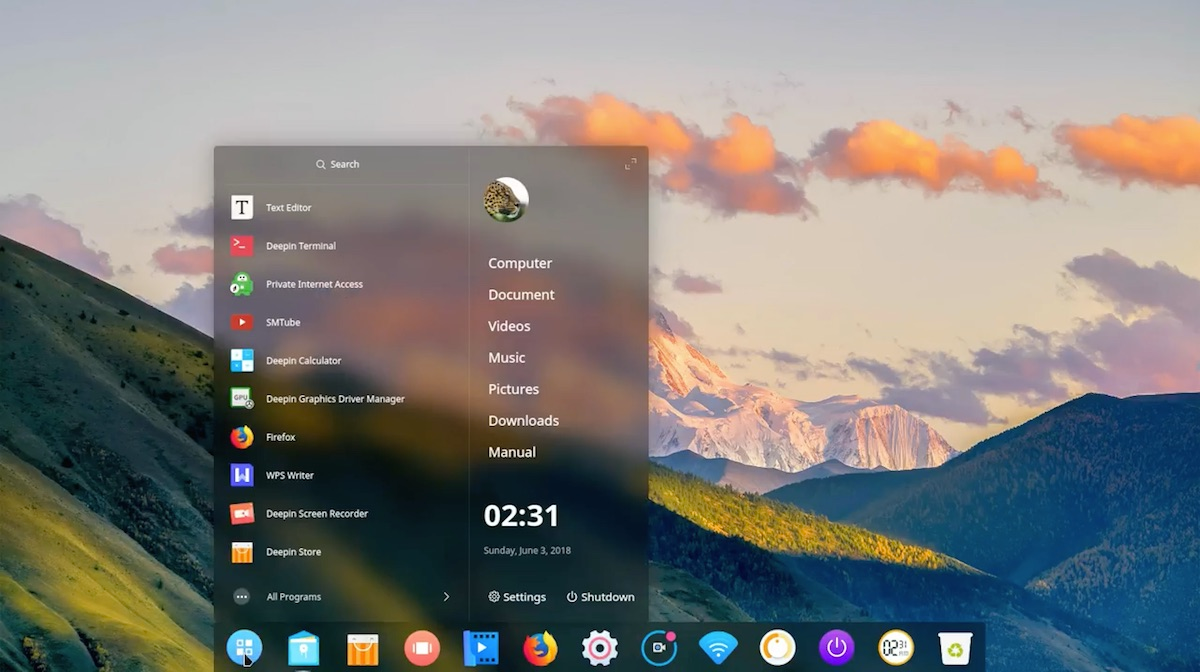Select the 'WPS Writer' label
Screen dimensions: 1200x672
click(x=290, y=476)
